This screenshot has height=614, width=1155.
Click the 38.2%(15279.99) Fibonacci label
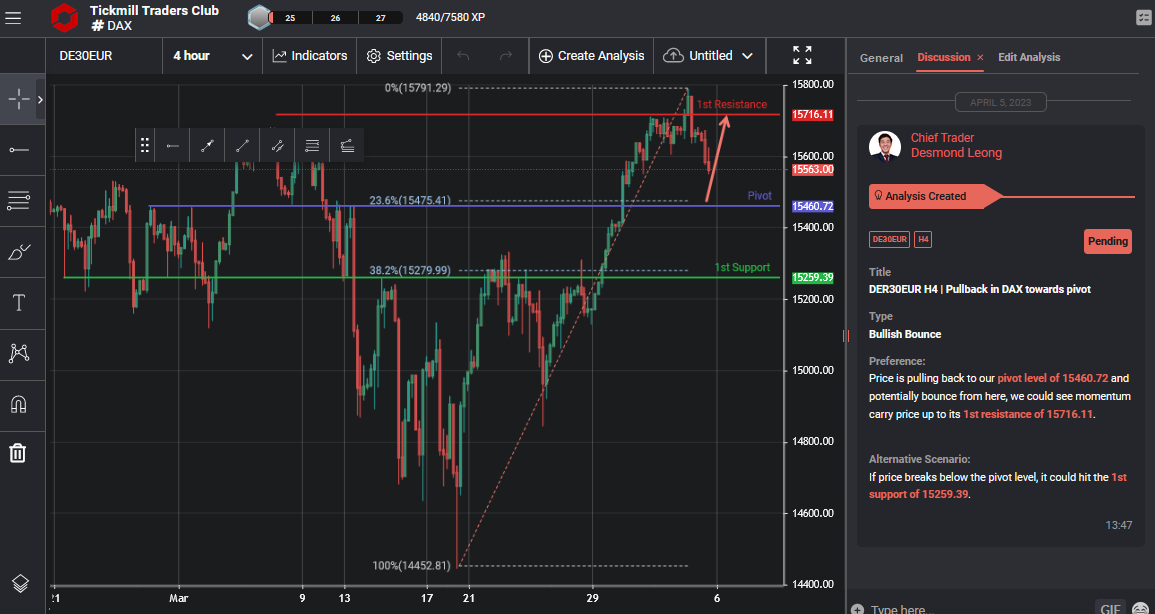pos(410,270)
